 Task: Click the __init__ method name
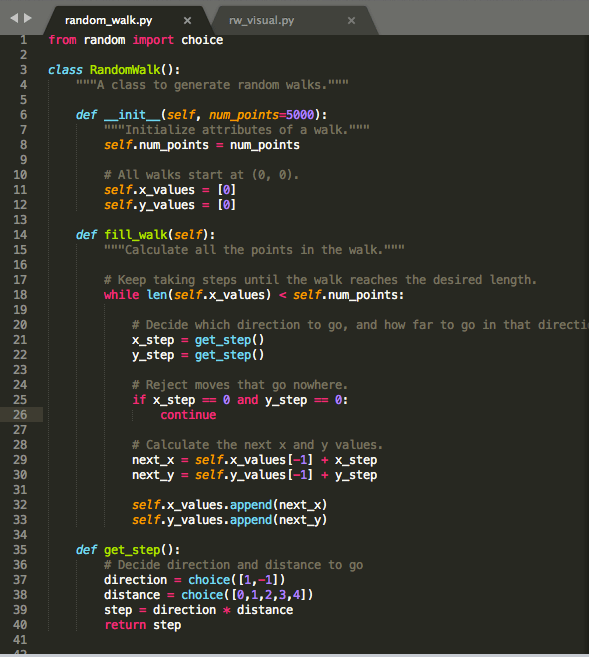[x=132, y=114]
